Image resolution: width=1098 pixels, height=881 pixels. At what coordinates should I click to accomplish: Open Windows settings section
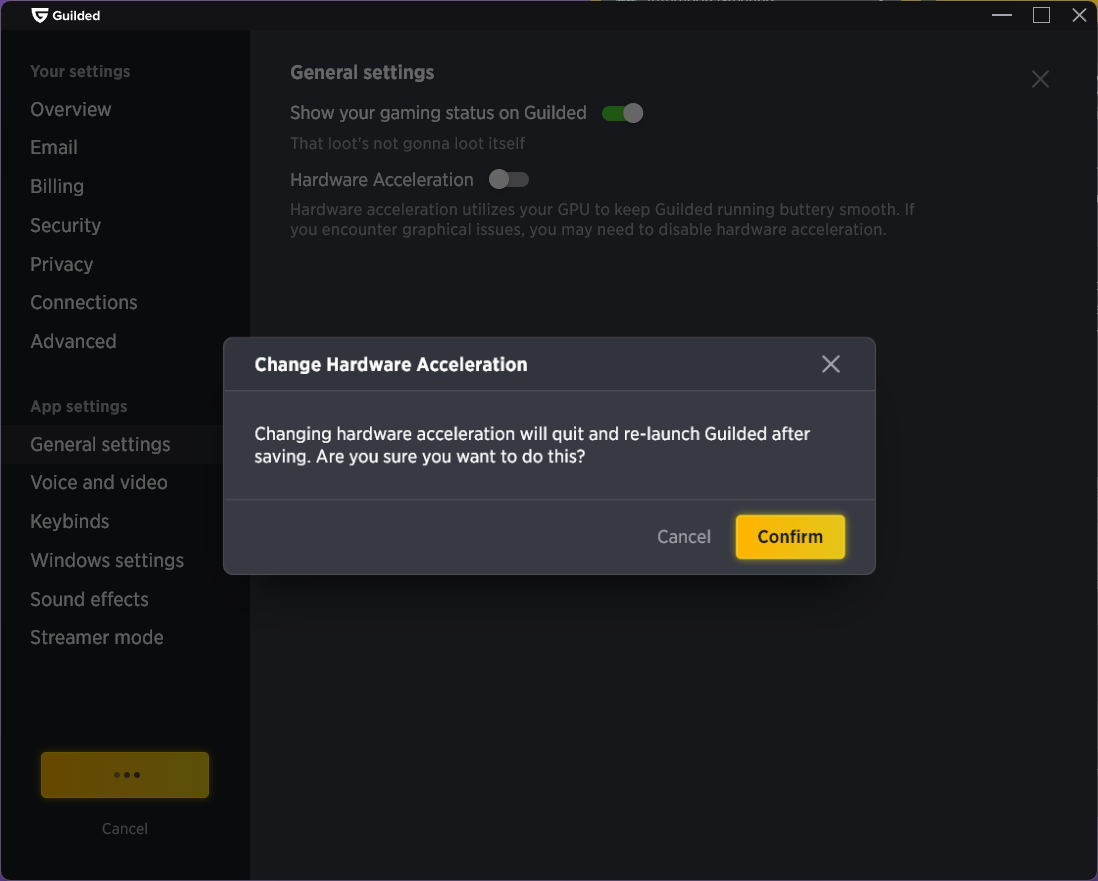click(x=107, y=560)
